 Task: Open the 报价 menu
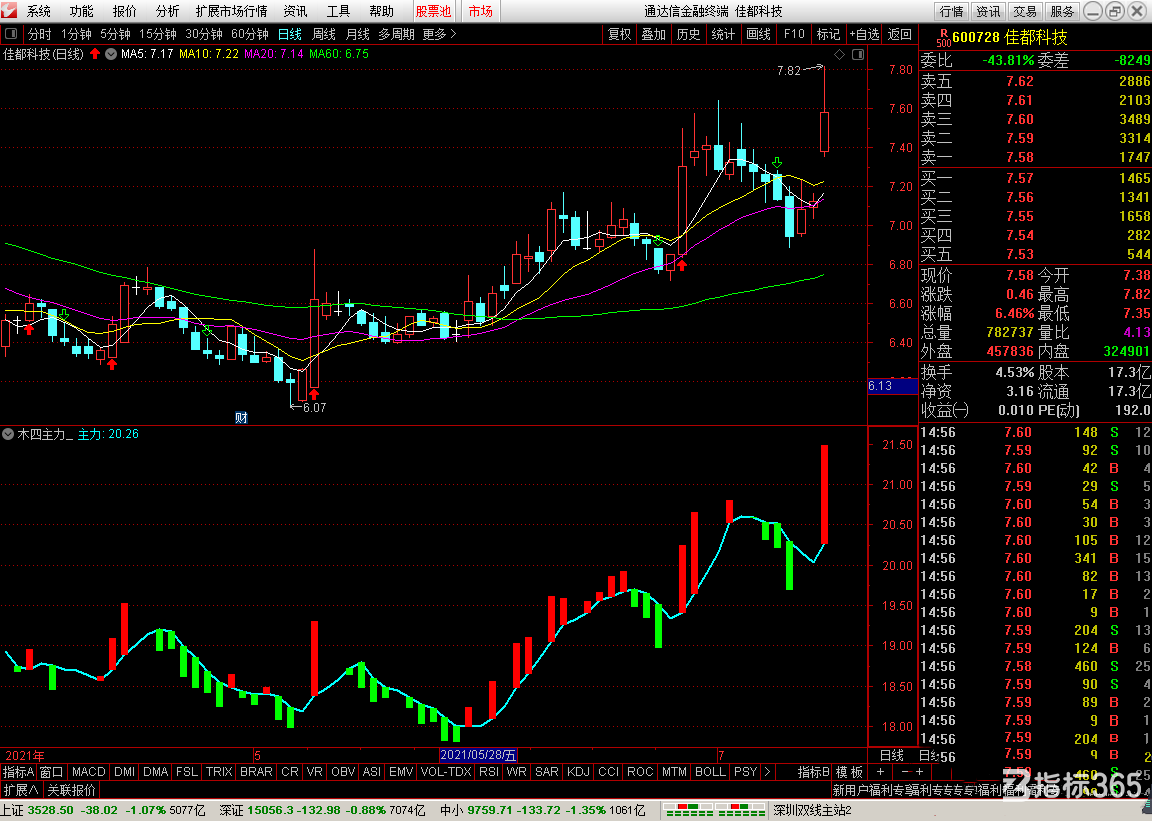pyautogui.click(x=124, y=11)
